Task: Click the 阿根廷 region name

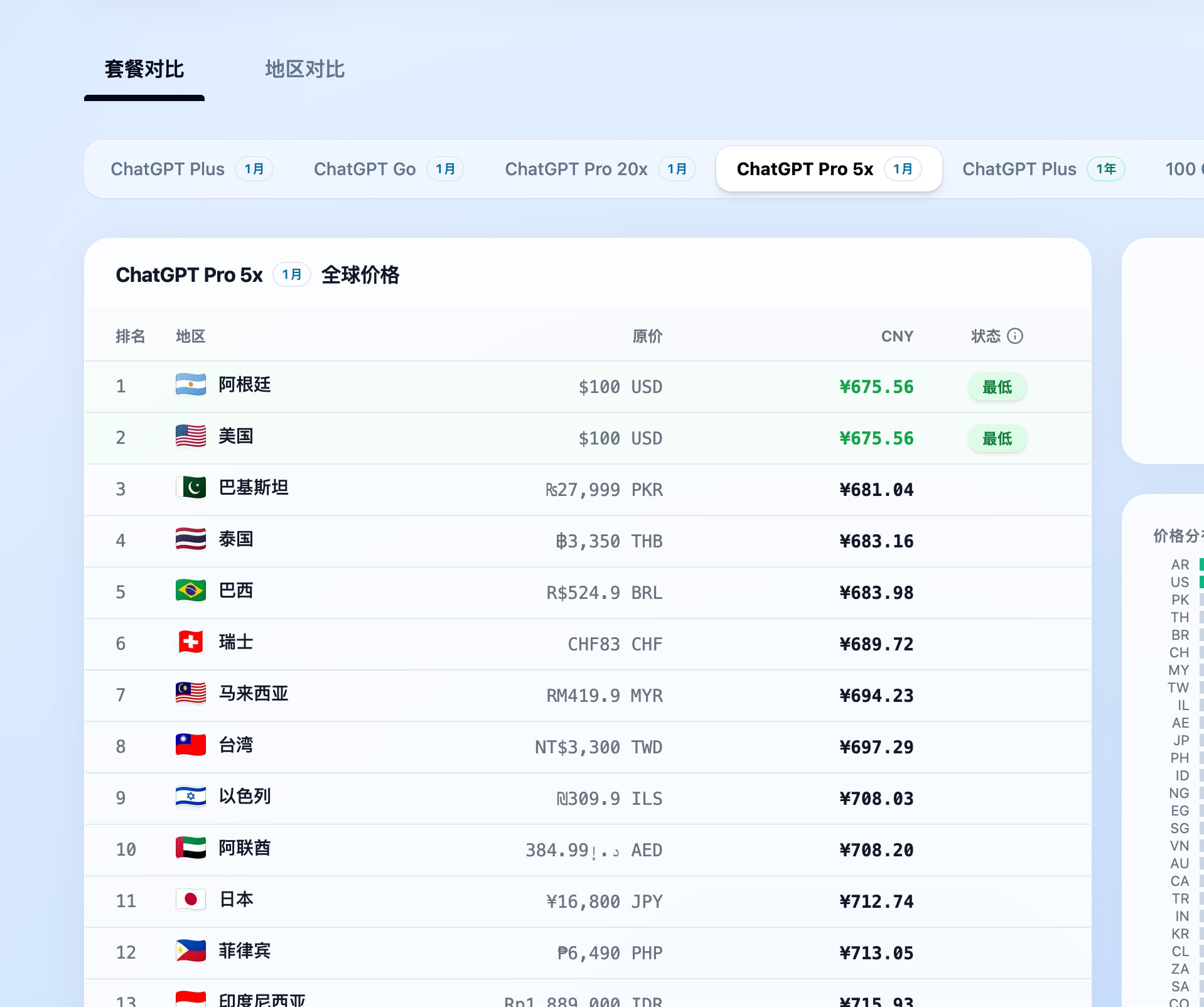Action: coord(244,385)
